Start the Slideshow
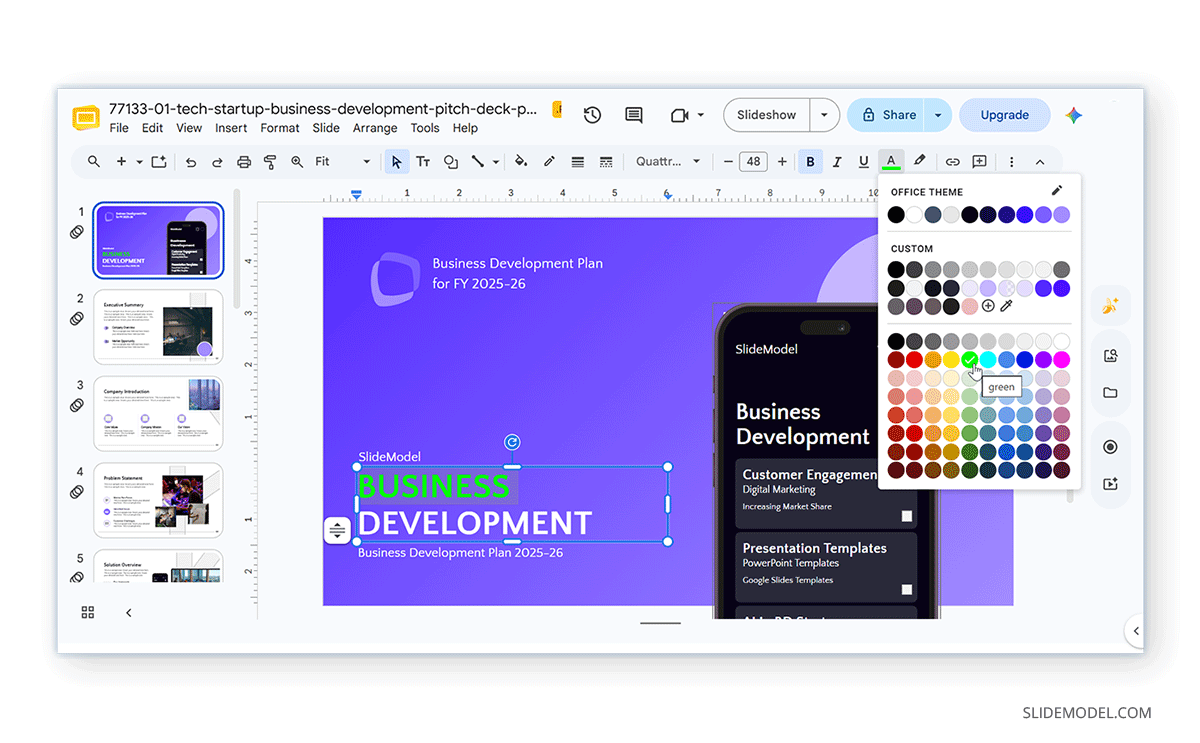 [767, 115]
